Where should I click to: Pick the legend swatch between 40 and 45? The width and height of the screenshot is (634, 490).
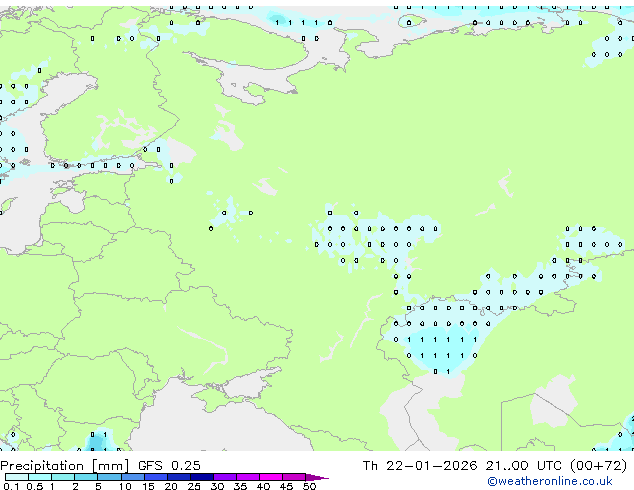[271, 477]
